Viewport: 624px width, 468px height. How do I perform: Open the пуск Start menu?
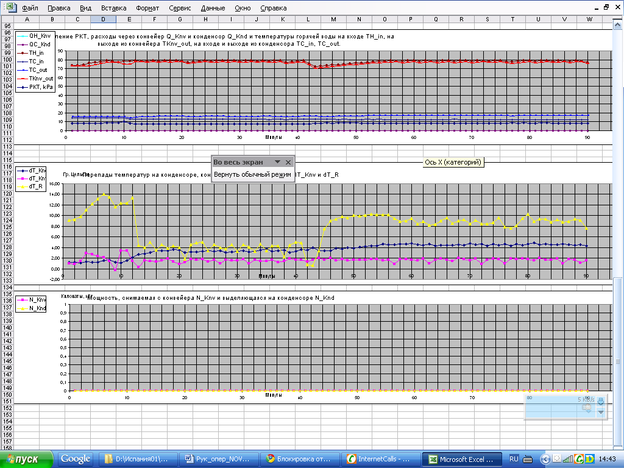(x=26, y=459)
